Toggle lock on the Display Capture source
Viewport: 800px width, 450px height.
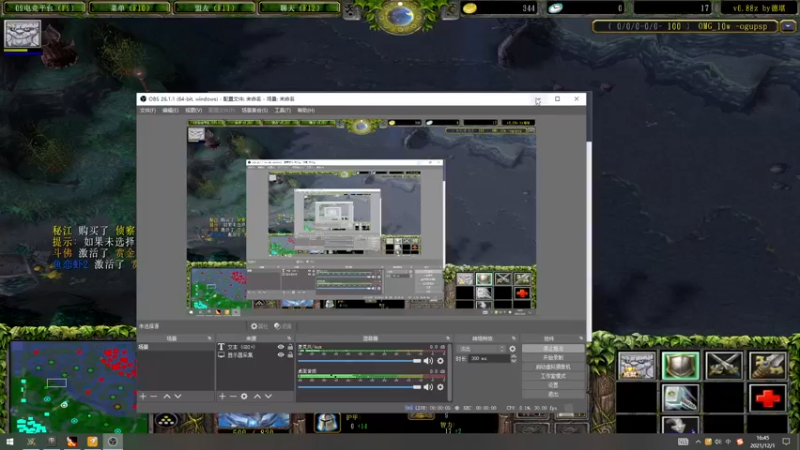point(290,355)
